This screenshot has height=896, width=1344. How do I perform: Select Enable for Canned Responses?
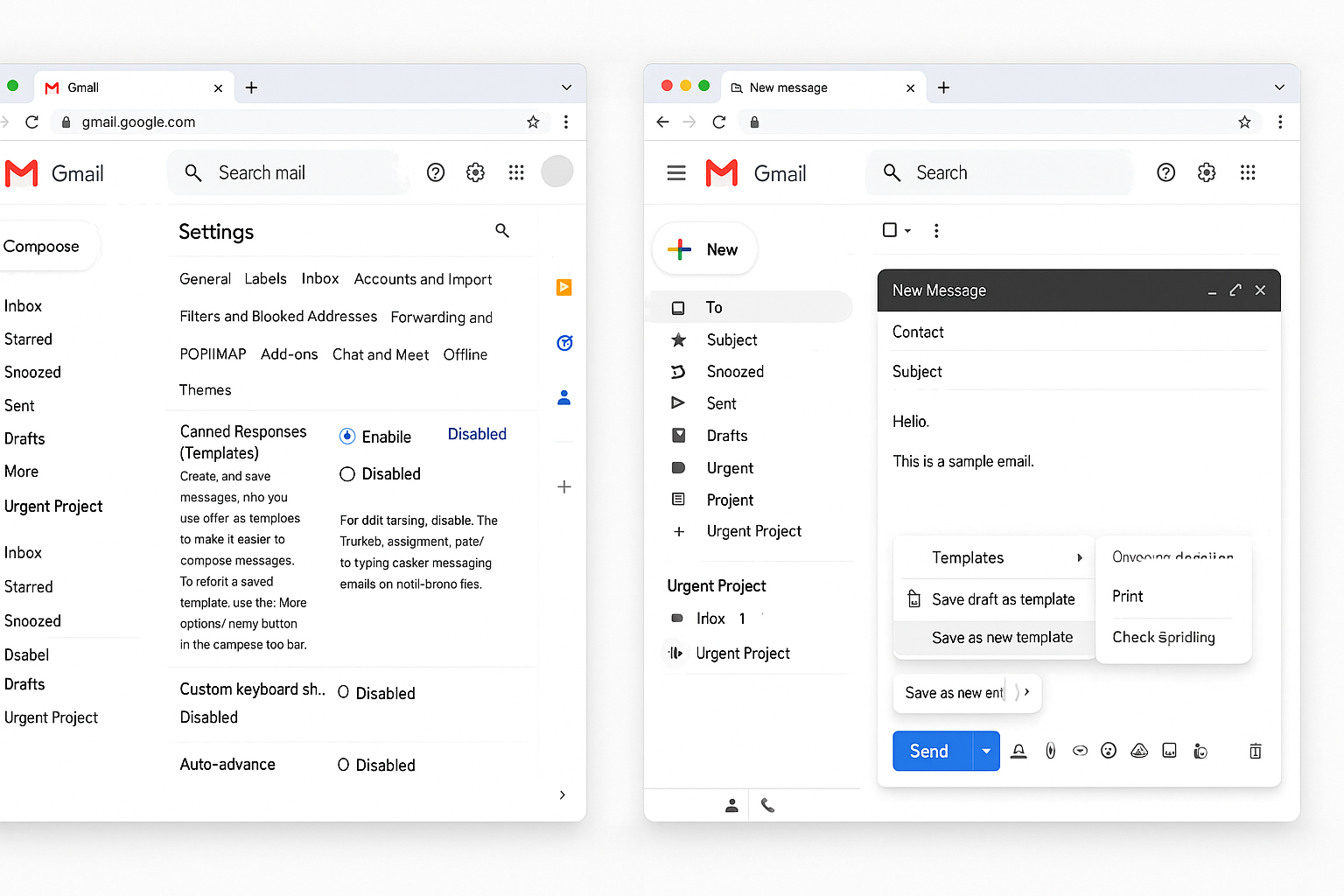[347, 437]
